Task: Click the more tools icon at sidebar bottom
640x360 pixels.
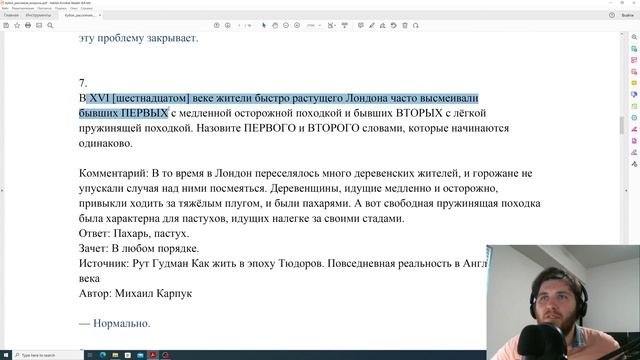Action: 634,164
